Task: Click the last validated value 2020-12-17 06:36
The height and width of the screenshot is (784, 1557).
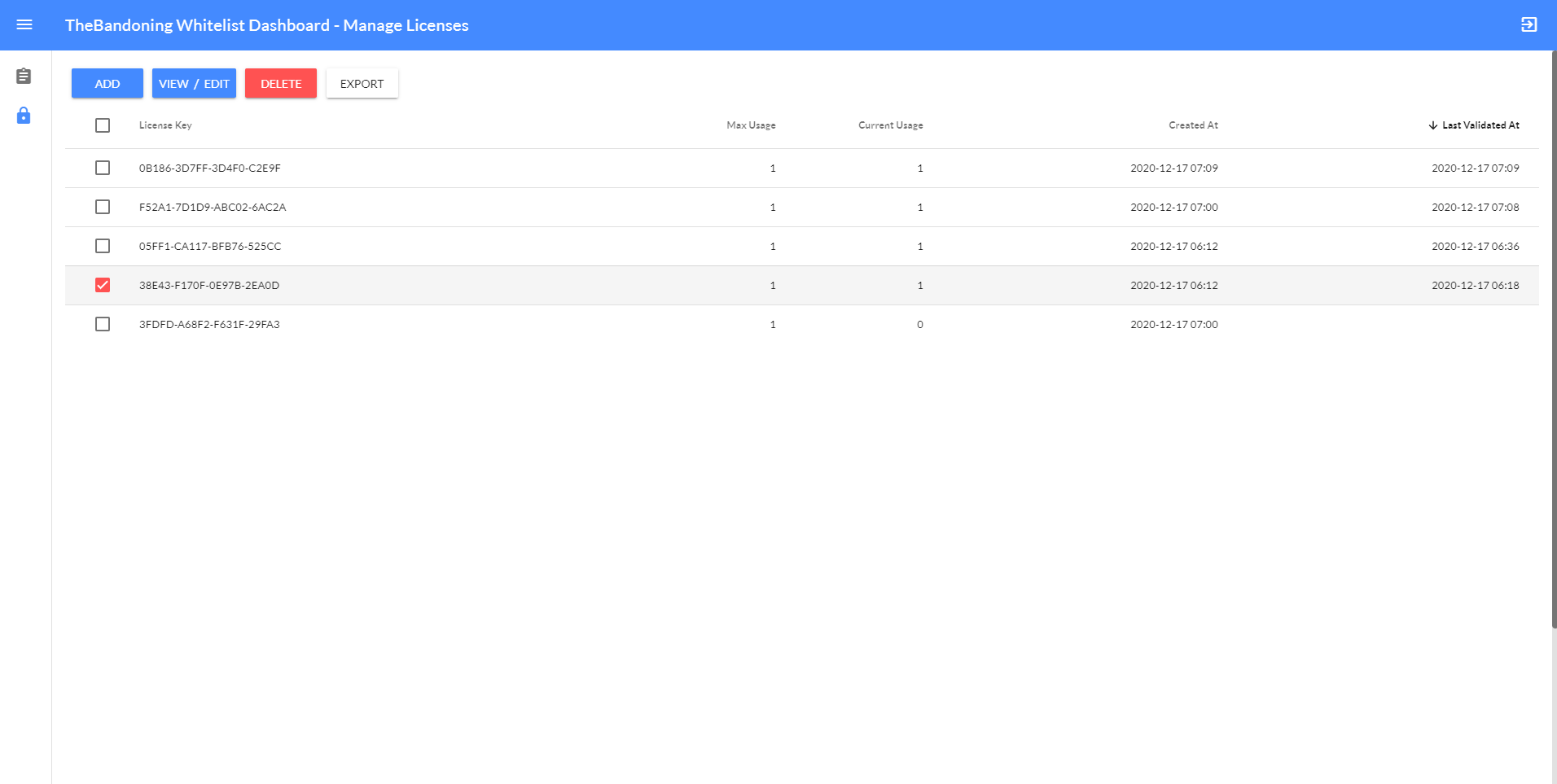Action: click(x=1476, y=247)
